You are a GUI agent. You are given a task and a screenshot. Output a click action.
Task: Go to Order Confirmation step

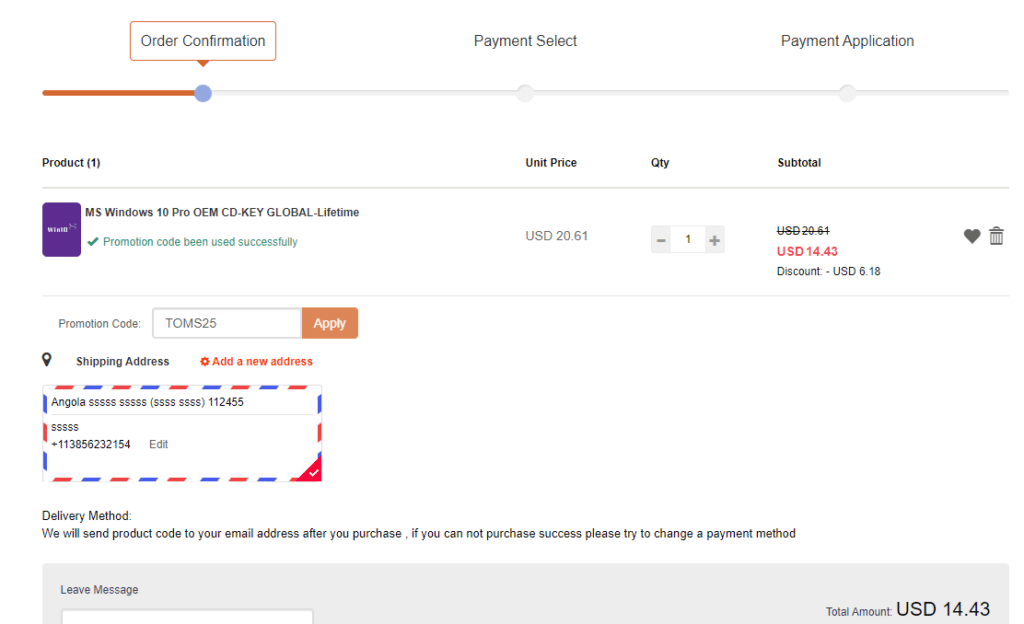pos(203,41)
